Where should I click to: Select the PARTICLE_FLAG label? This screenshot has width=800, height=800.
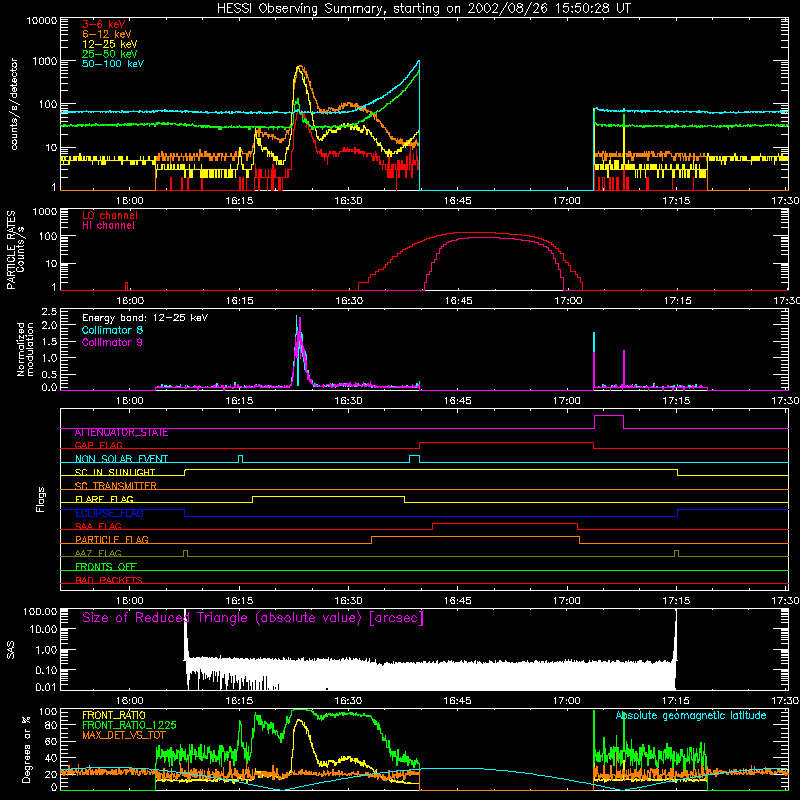pyautogui.click(x=112, y=539)
